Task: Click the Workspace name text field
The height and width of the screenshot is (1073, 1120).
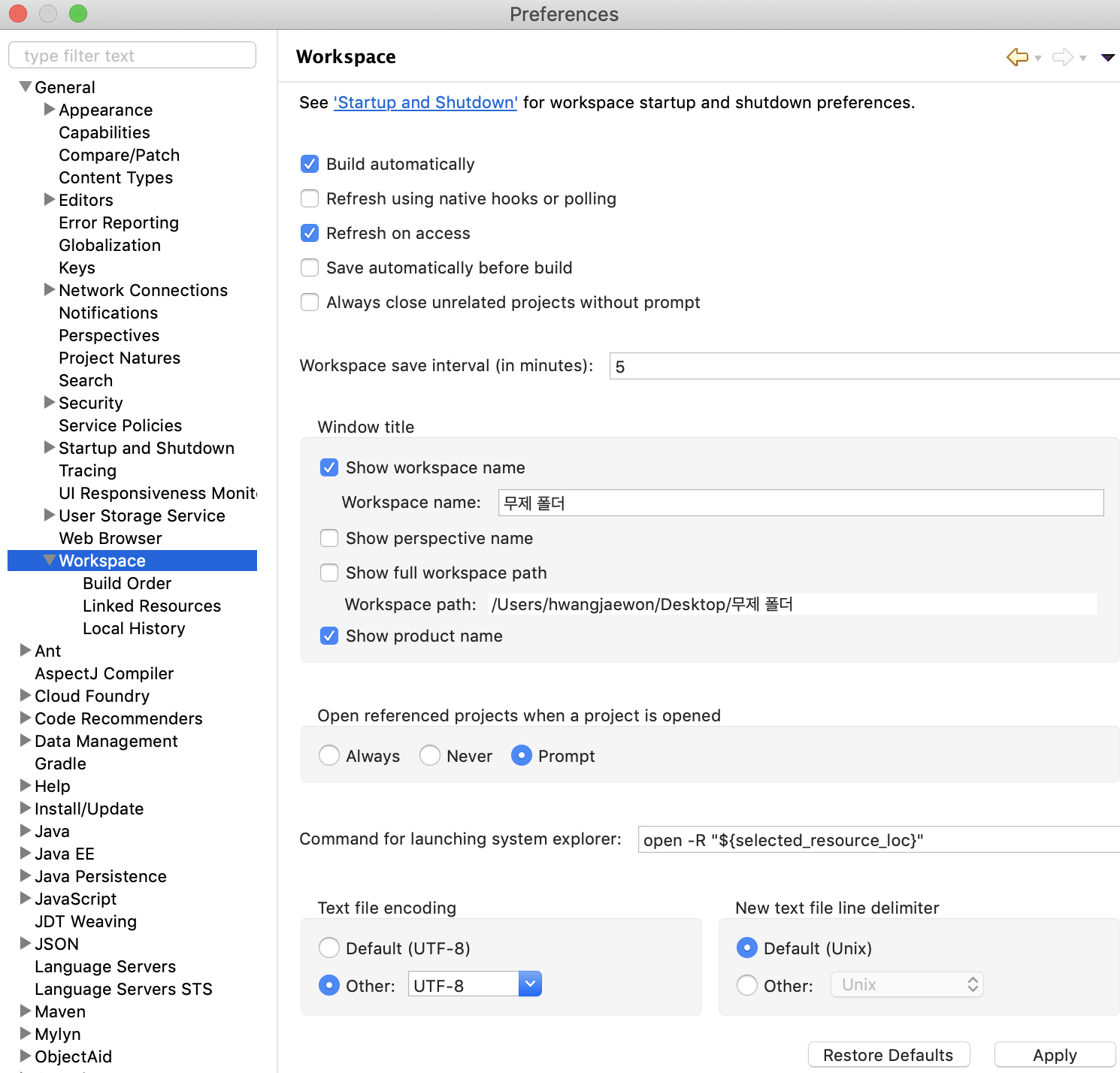Action: [801, 503]
